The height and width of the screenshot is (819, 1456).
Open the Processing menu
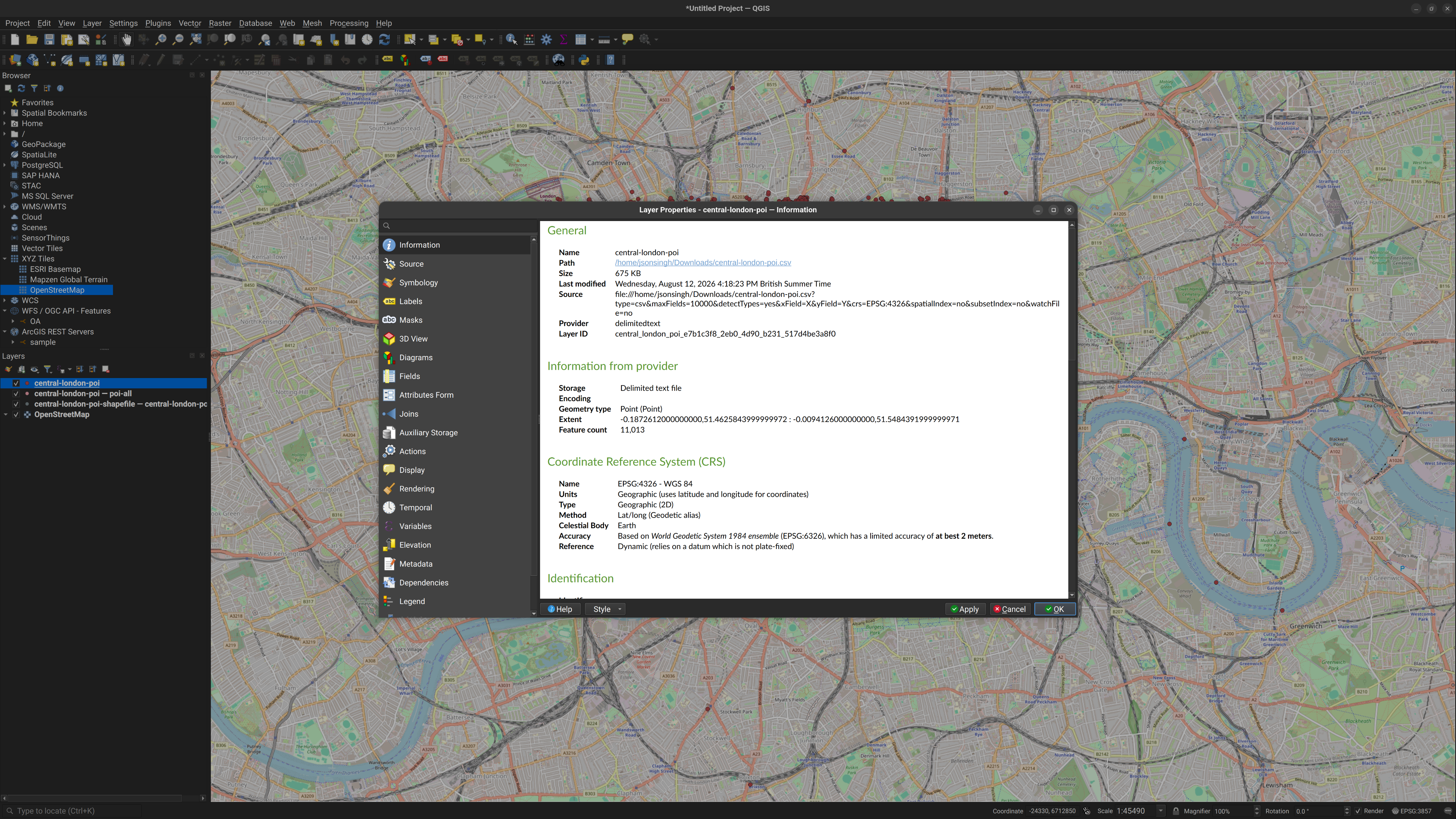349,23
